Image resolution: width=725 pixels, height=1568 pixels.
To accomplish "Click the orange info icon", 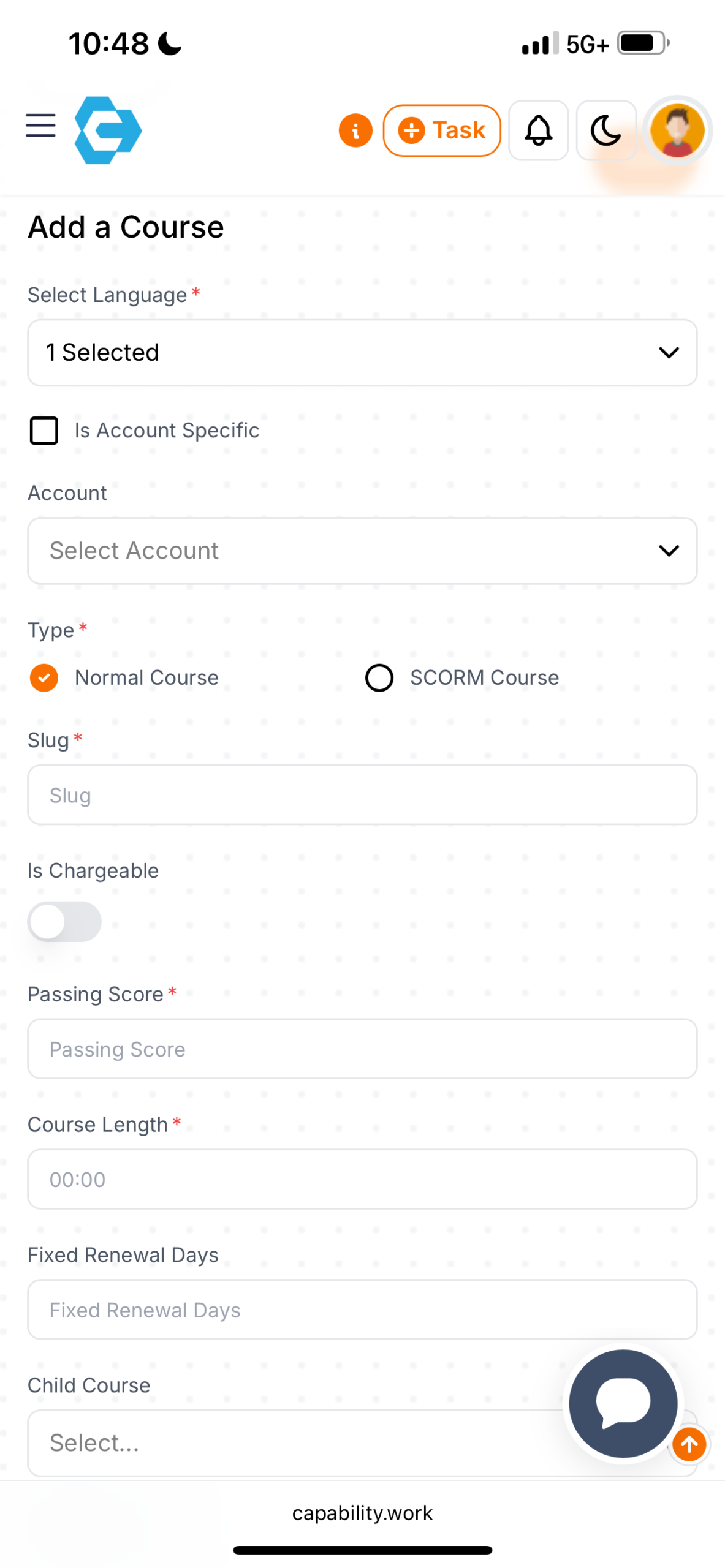I will click(355, 130).
